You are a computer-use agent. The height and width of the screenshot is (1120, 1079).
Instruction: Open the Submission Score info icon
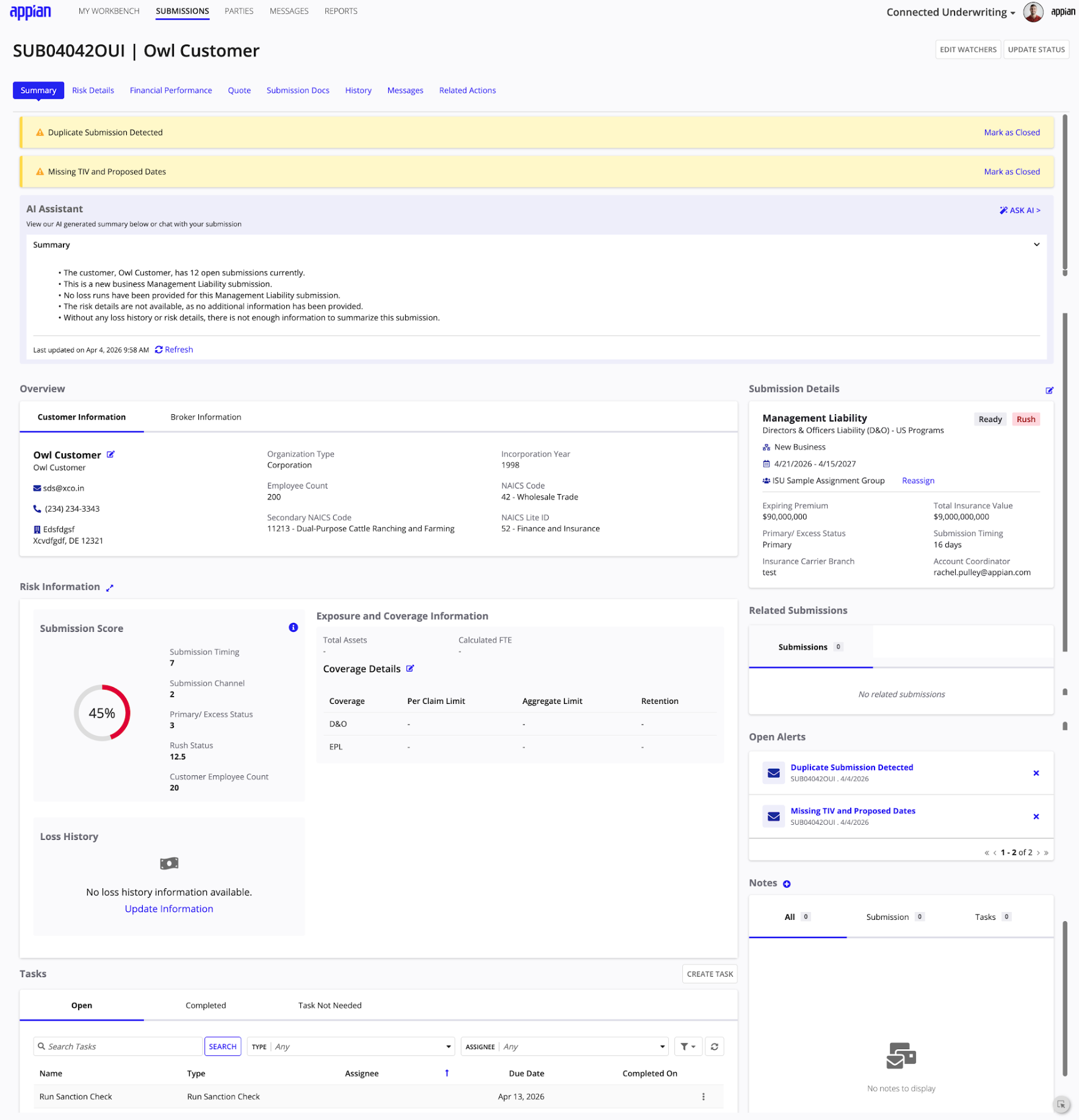294,628
